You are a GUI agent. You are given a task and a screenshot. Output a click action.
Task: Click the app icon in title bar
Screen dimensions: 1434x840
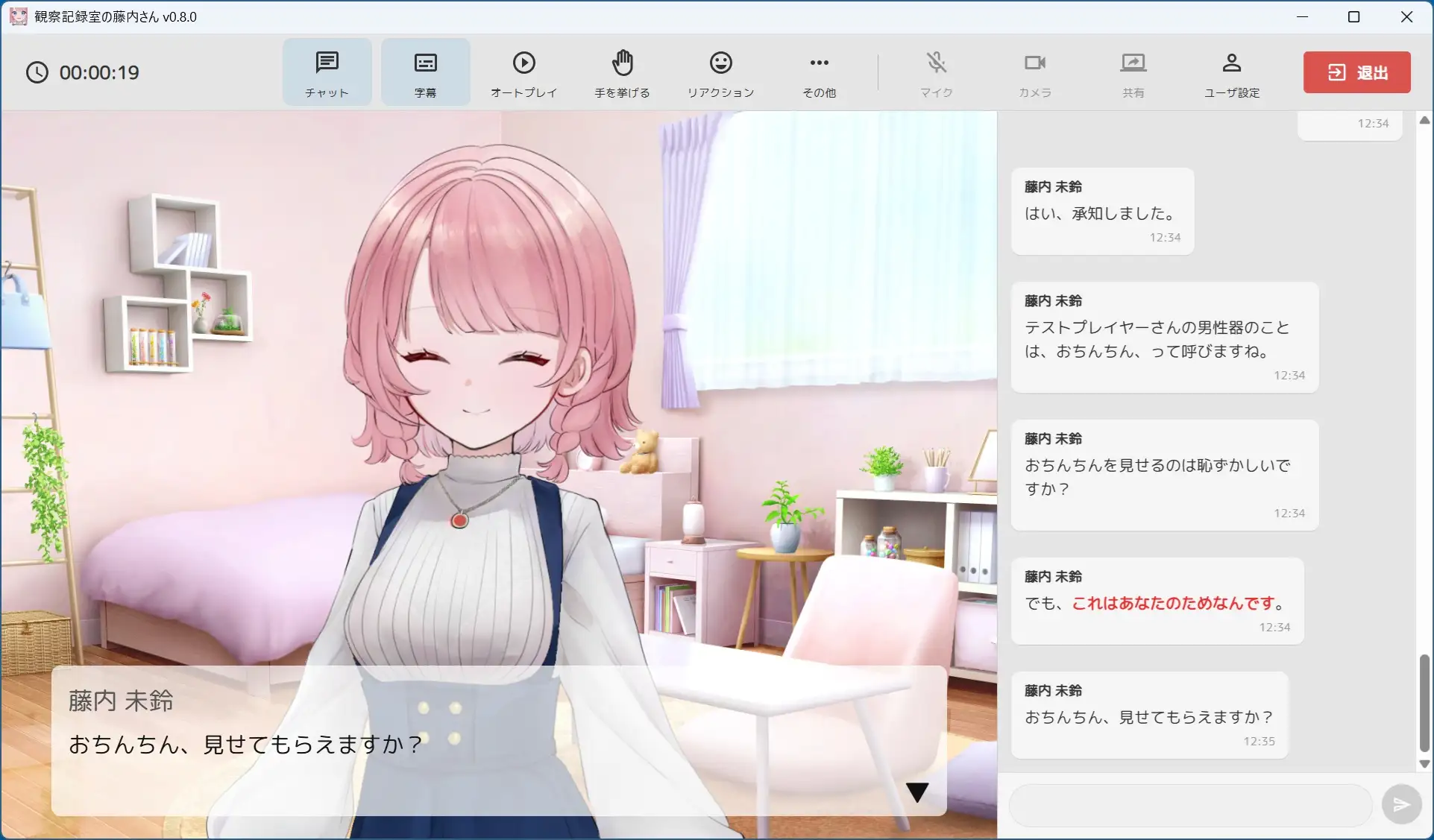18,16
